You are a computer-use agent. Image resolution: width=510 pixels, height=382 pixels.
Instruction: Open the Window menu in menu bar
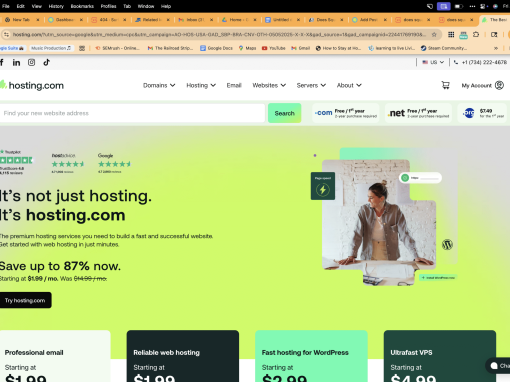click(x=146, y=6)
